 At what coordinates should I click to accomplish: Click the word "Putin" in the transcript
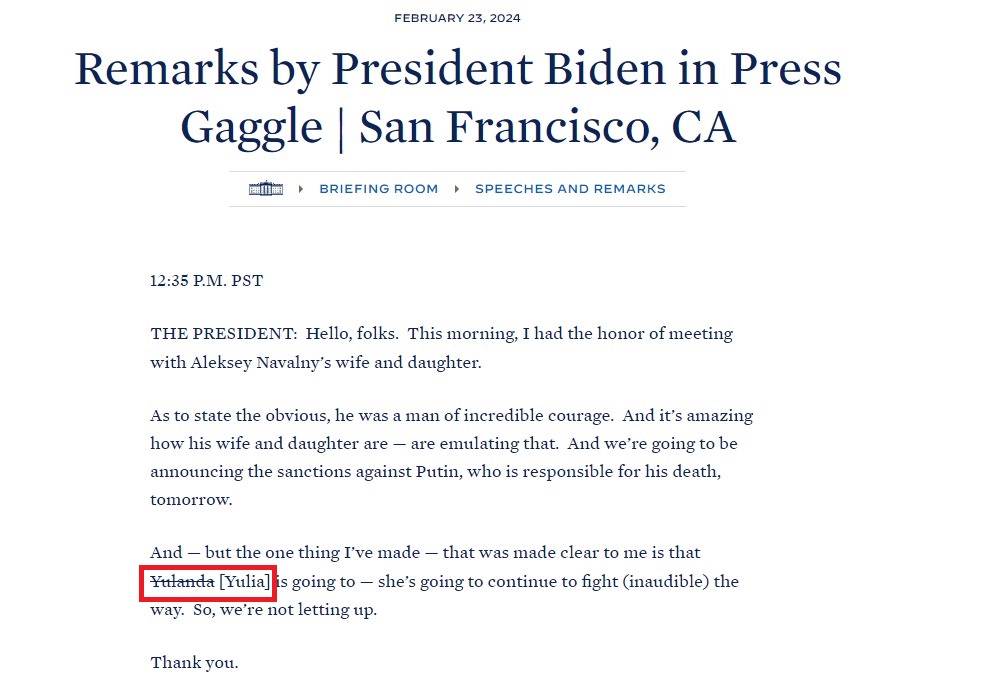tap(544, 472)
